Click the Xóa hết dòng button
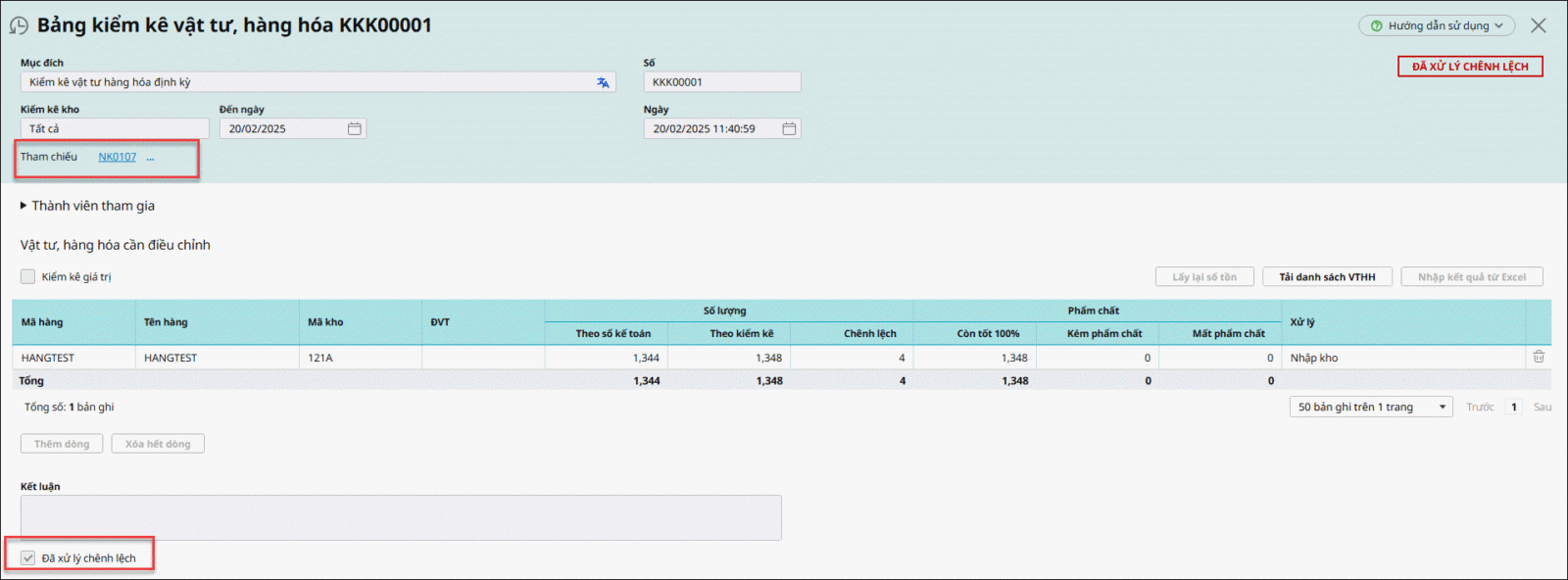Viewport: 1568px width, 580px height. pyautogui.click(x=158, y=444)
